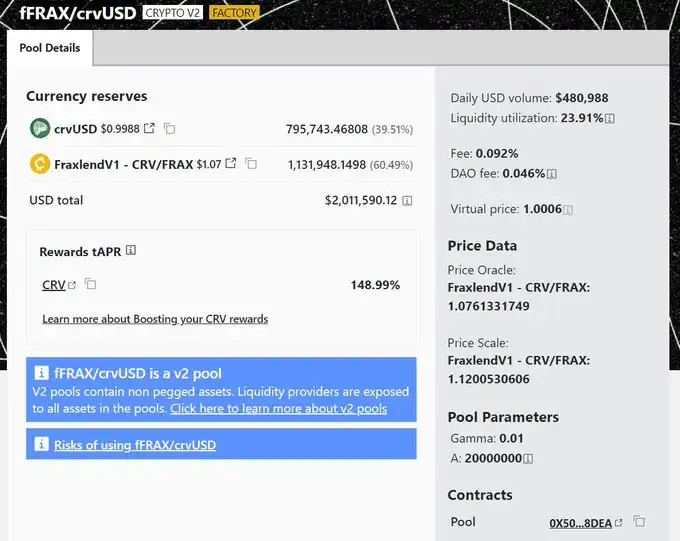Copy the crvUSD token address
Image resolution: width=680 pixels, height=541 pixels.
[x=170, y=128]
